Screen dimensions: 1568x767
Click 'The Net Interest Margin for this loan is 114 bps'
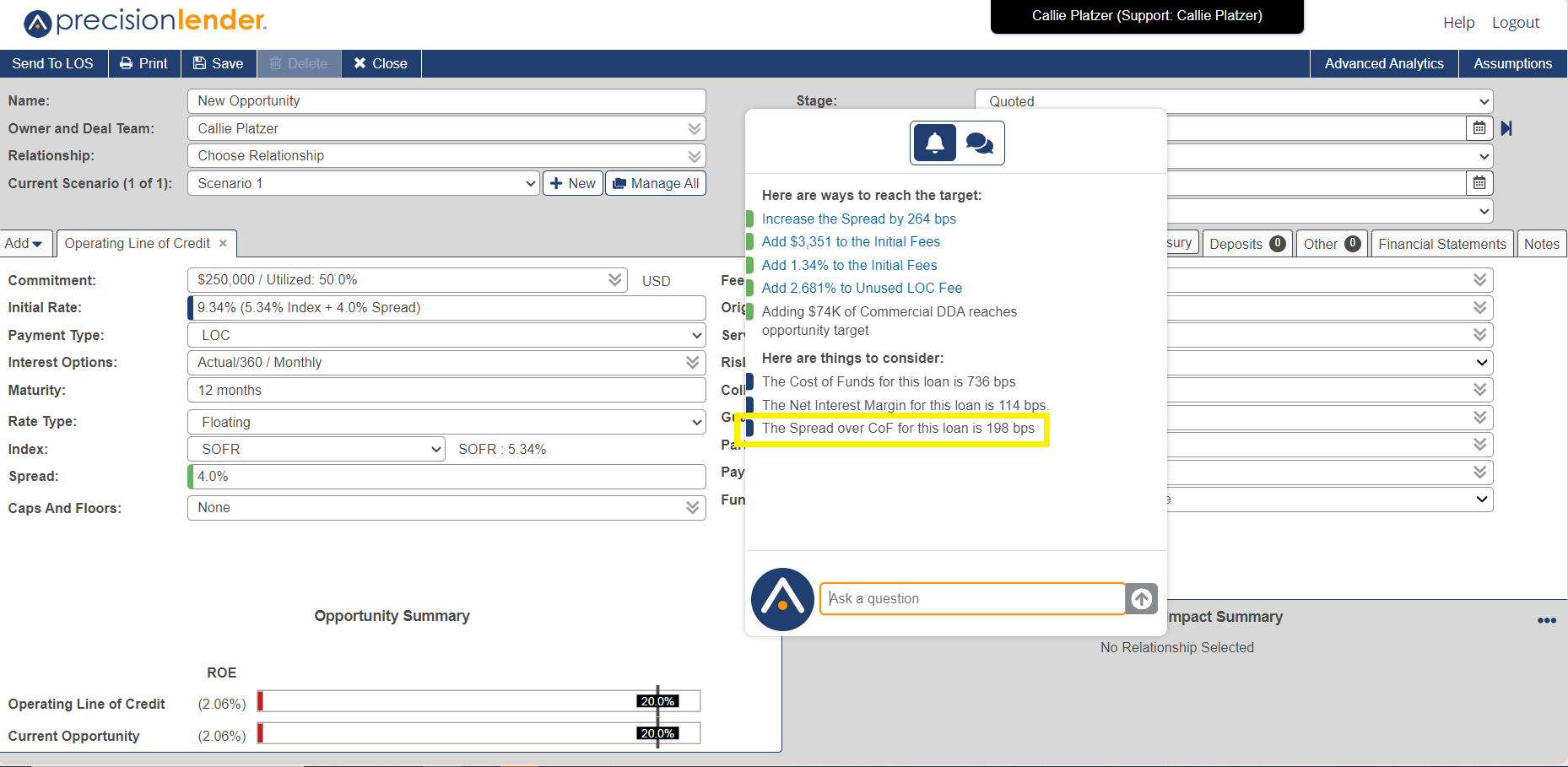905,405
